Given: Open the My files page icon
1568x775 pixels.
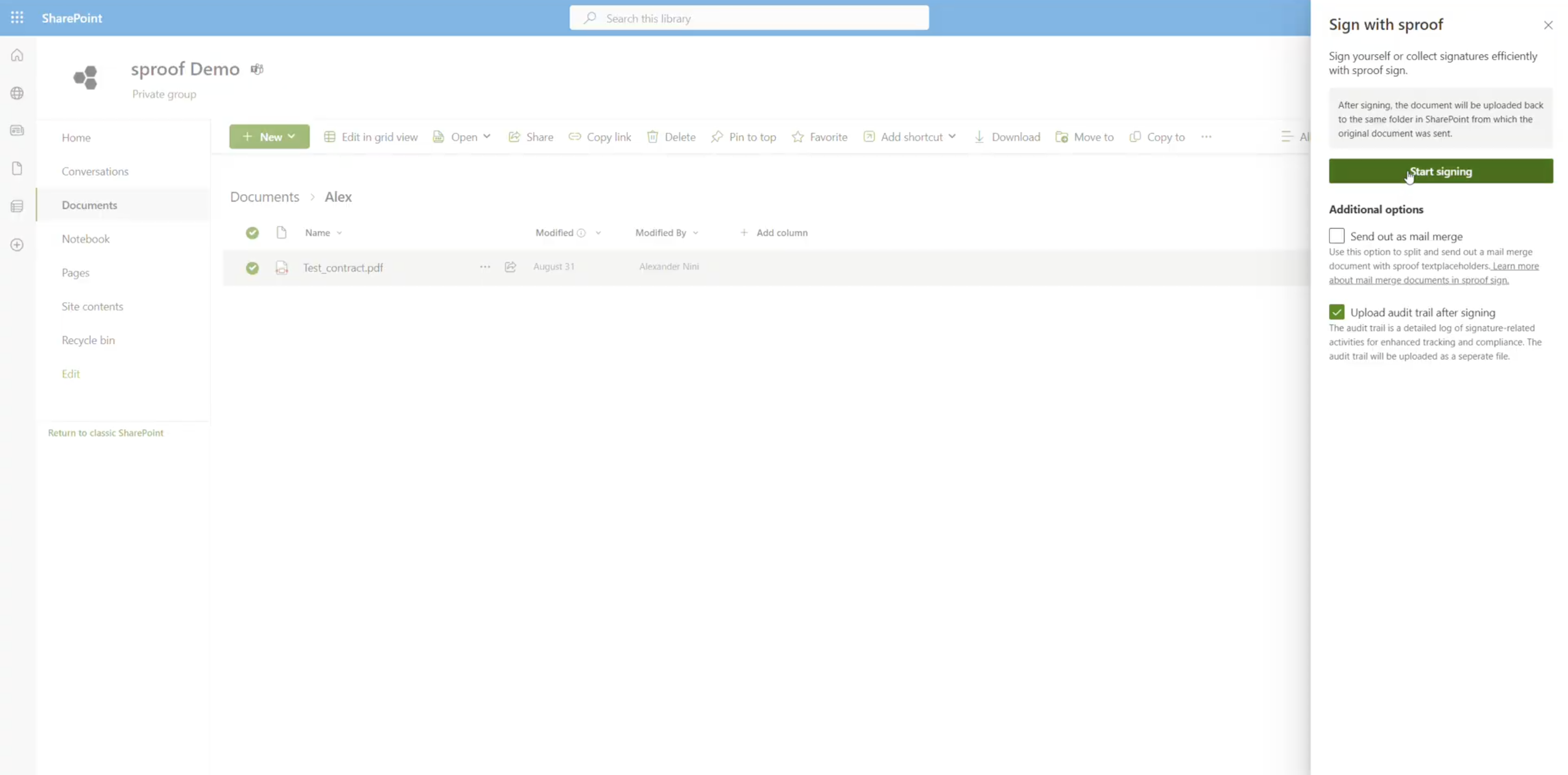Looking at the screenshot, I should point(17,168).
